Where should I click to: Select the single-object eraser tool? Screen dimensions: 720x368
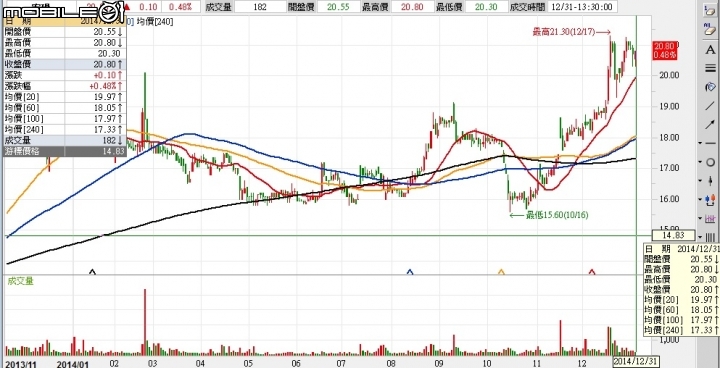pos(710,11)
